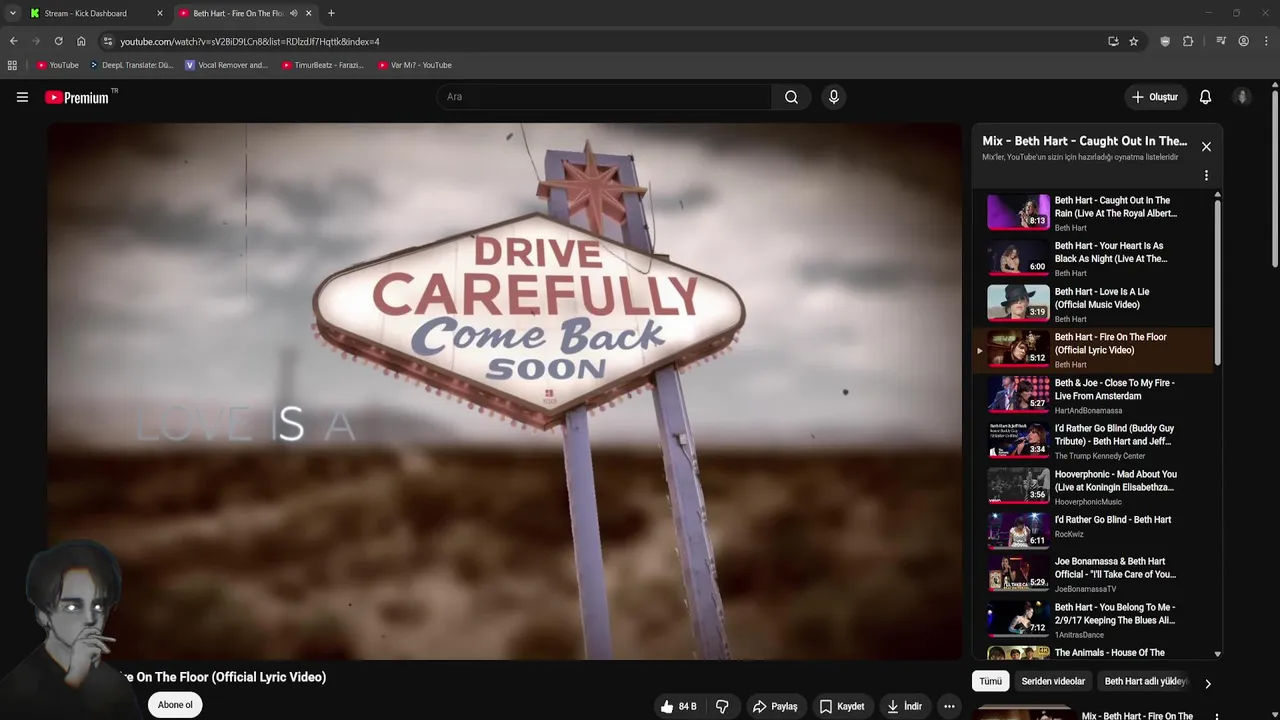Open browser home page button
This screenshot has height=720, width=1280.
click(81, 41)
